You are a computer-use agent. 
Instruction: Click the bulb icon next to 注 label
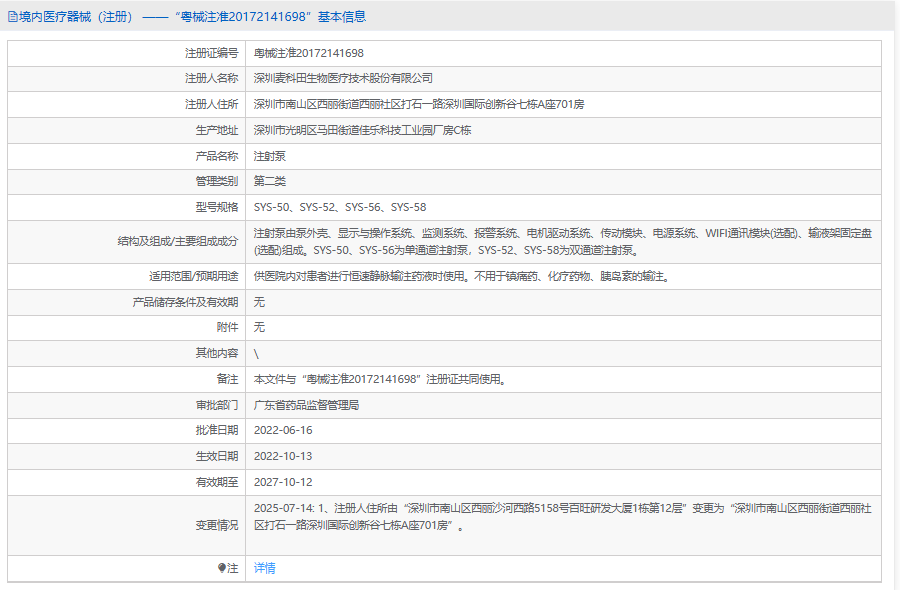222,568
